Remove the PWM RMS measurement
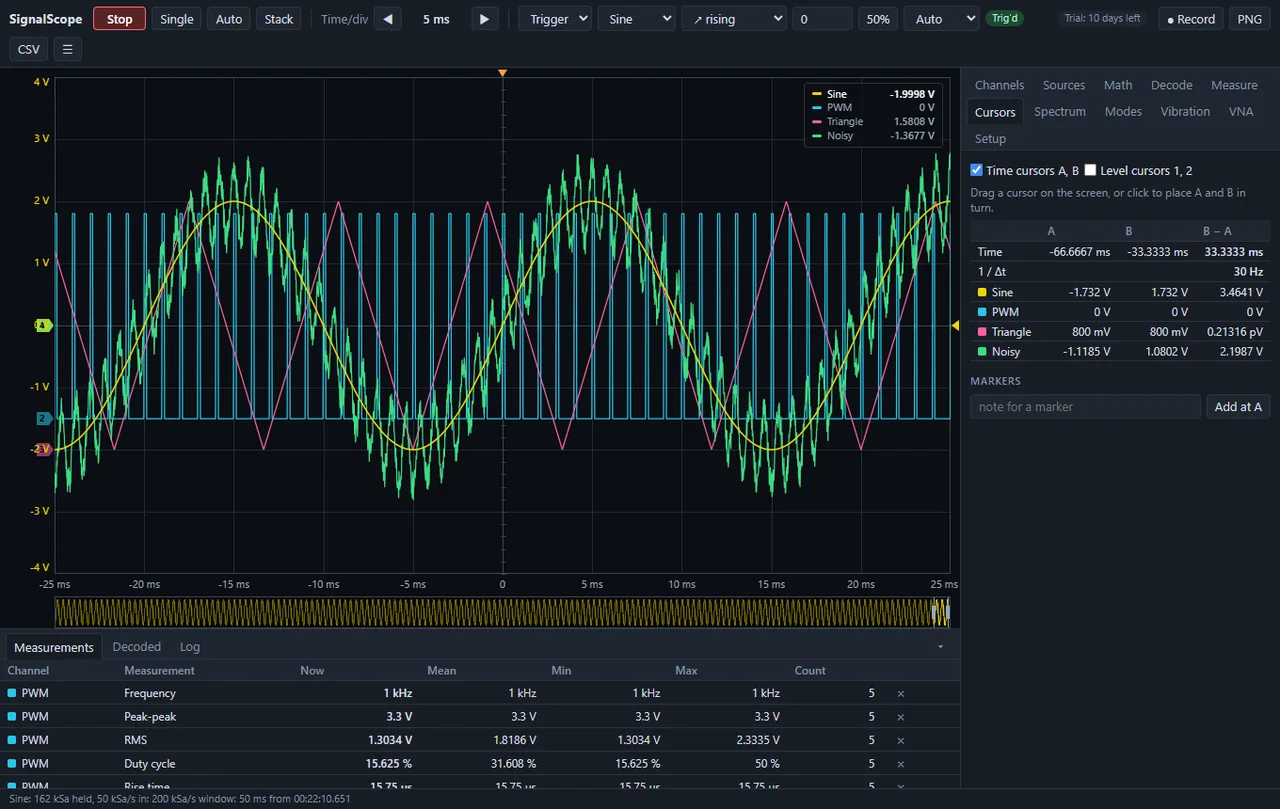The height and width of the screenshot is (809, 1280). pos(900,740)
